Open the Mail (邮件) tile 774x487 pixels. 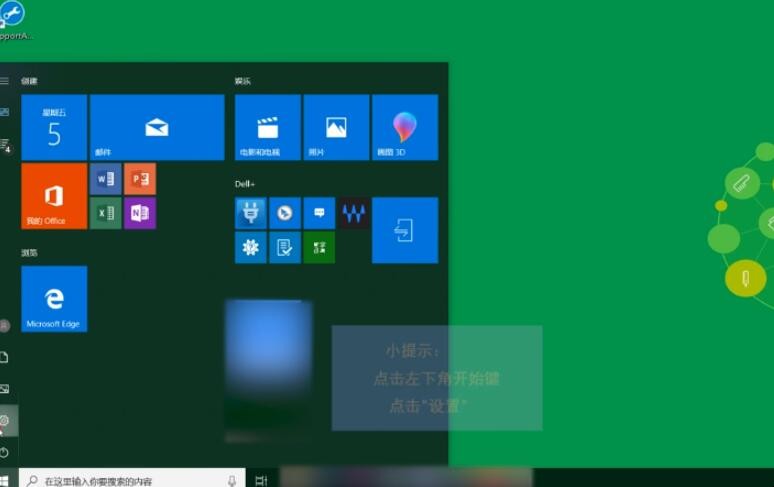coord(157,128)
